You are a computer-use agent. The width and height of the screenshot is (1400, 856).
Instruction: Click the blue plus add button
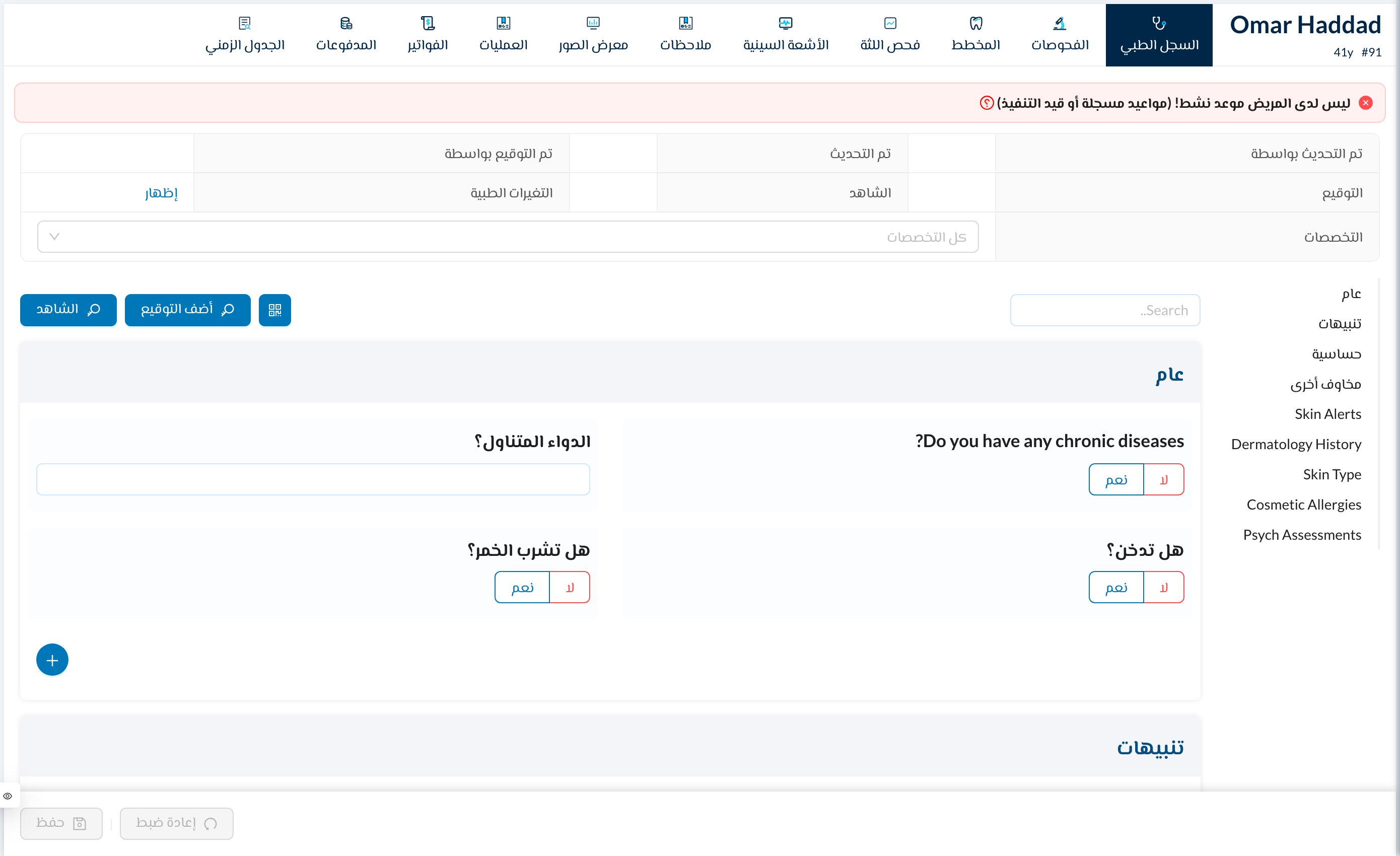click(x=52, y=660)
